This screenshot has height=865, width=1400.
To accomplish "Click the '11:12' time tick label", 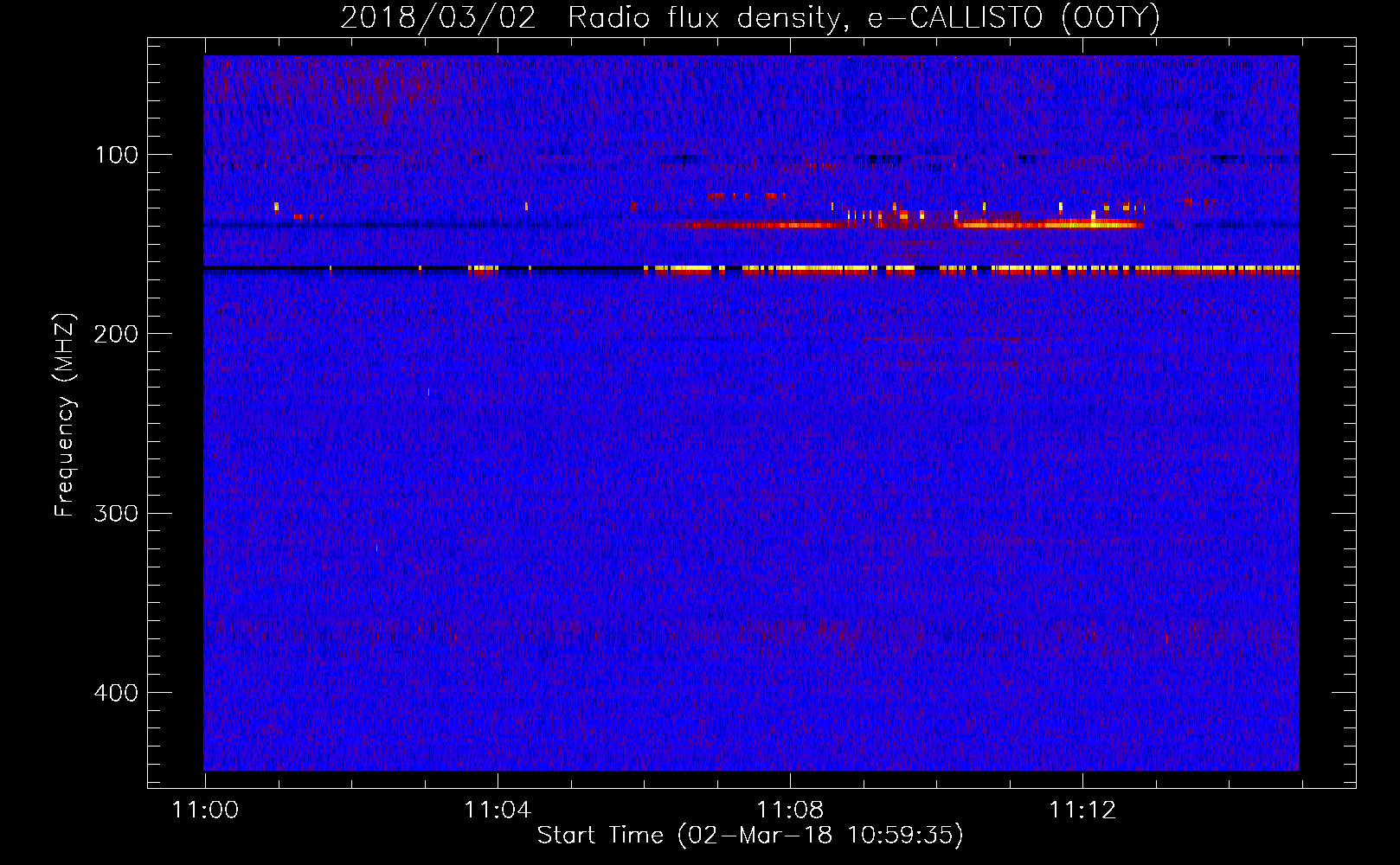I will point(1082,811).
